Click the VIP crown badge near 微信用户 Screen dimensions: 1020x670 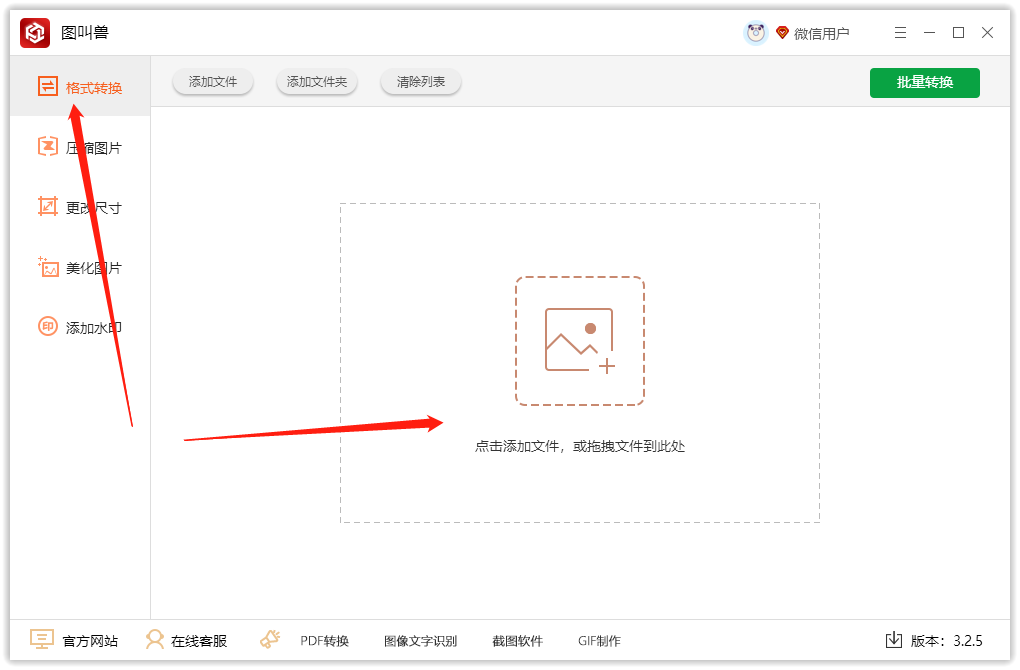click(x=783, y=32)
